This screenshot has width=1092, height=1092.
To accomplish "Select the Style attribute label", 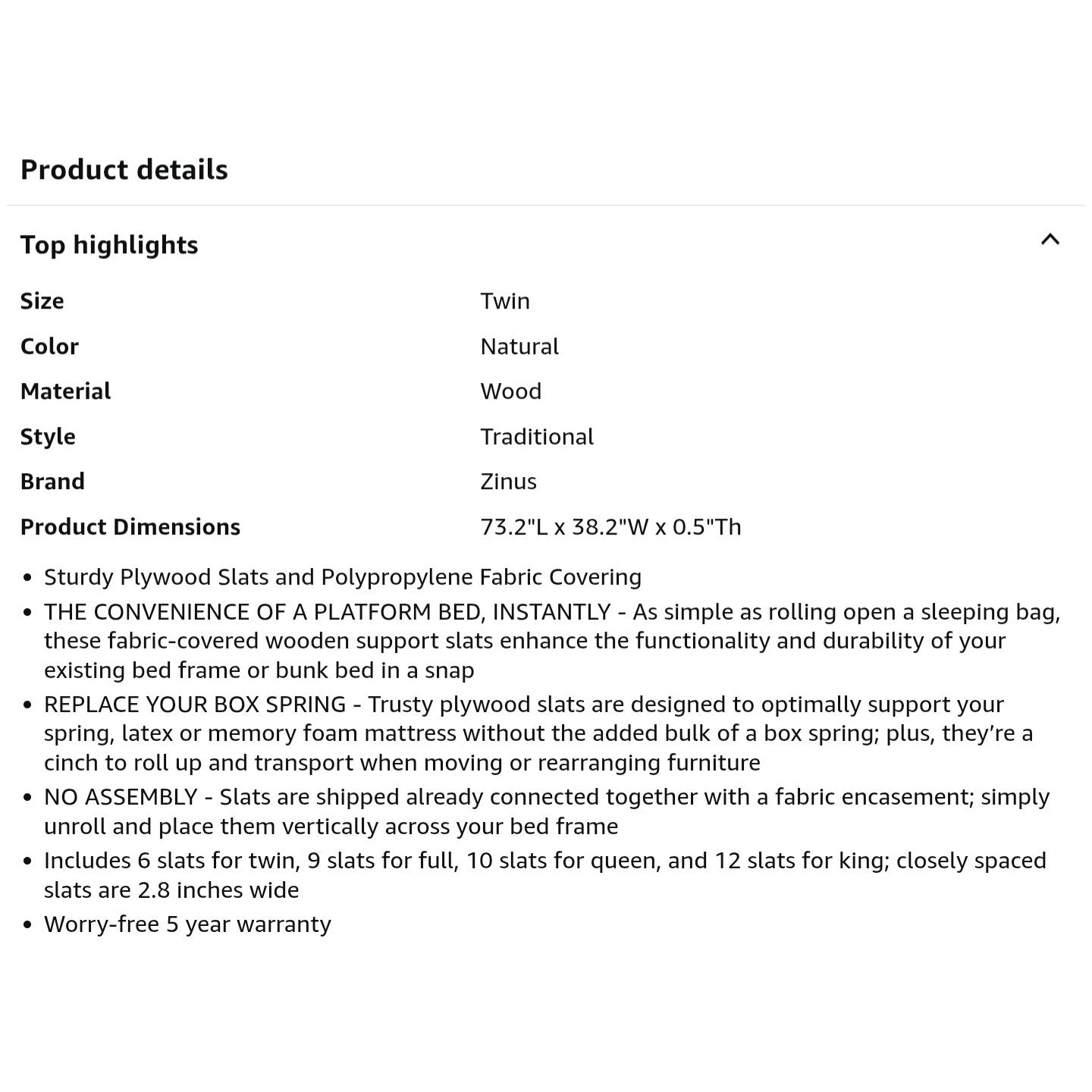I will tap(48, 437).
